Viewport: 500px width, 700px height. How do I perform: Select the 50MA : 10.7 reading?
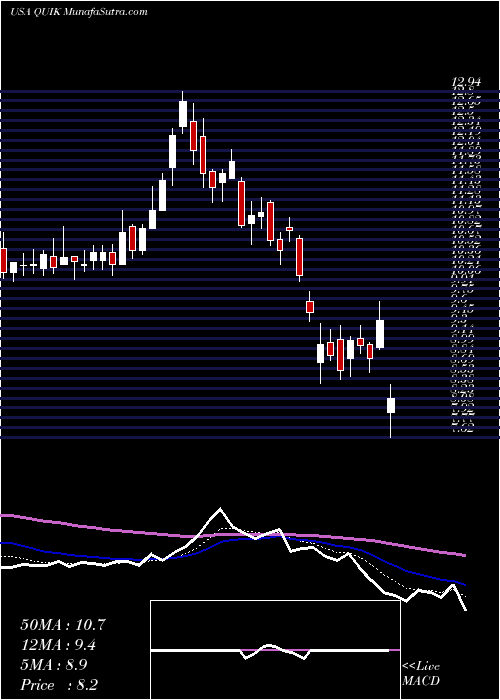pyautogui.click(x=62, y=625)
